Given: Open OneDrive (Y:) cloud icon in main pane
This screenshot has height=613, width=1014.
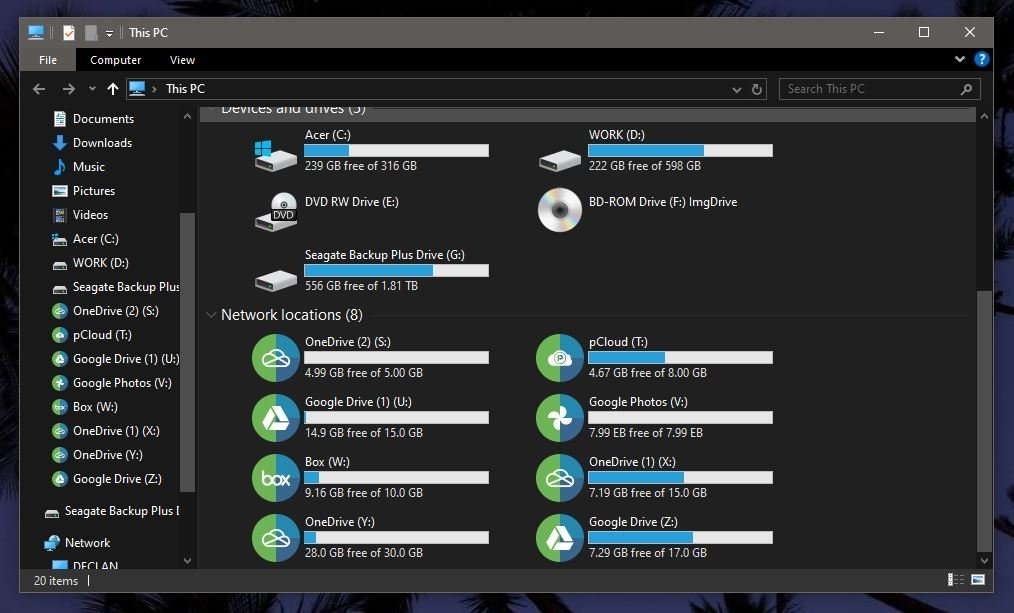Looking at the screenshot, I should coord(275,538).
